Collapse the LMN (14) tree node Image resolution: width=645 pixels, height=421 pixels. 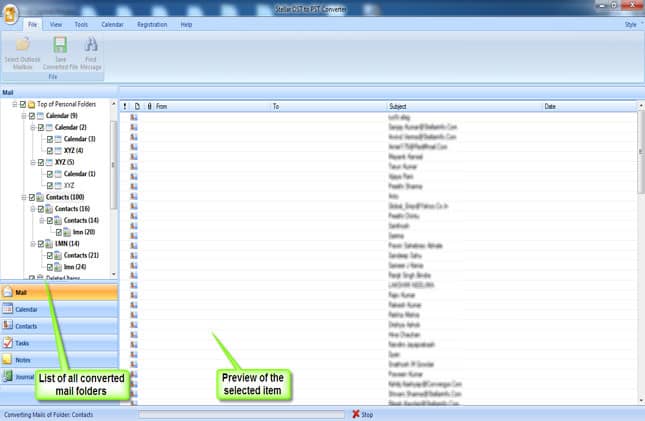point(33,244)
